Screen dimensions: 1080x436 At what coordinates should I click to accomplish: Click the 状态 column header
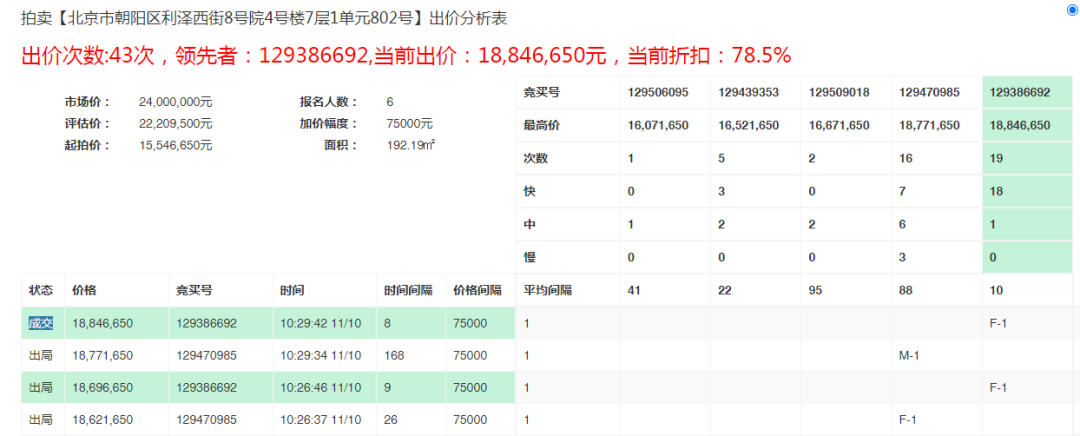coord(41,290)
